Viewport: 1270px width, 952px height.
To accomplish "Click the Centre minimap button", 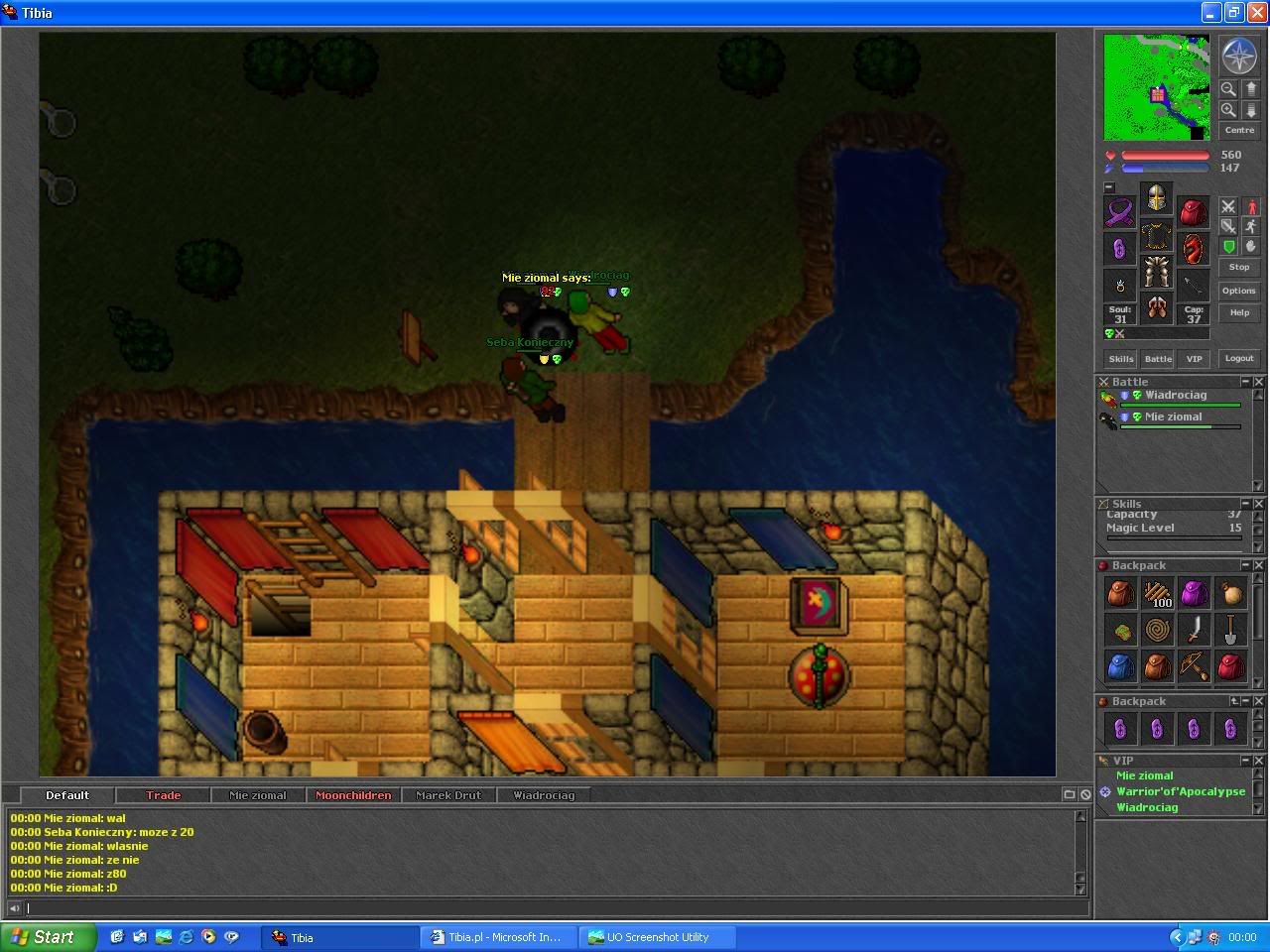I will 1239,131.
